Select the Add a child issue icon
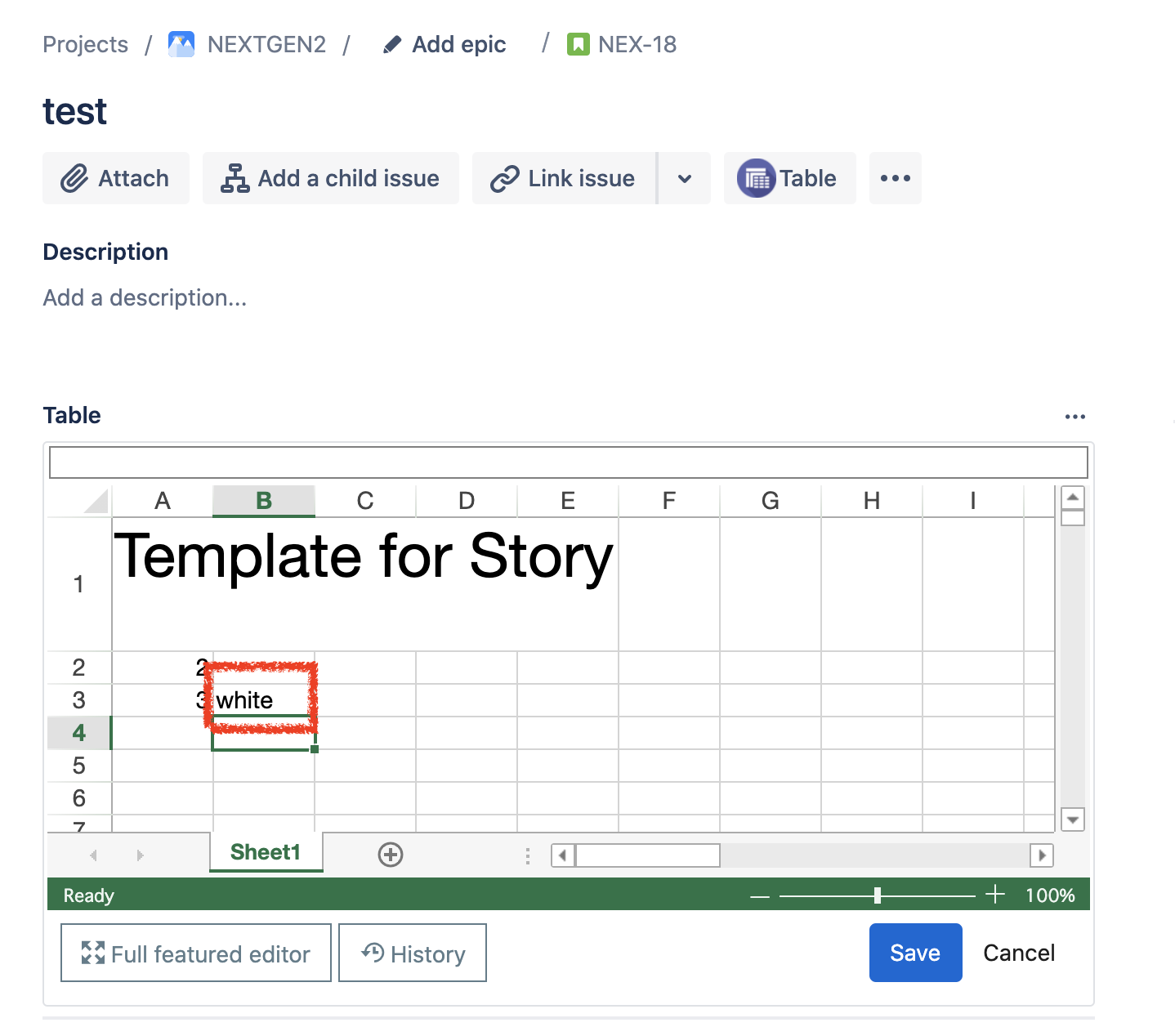1175x1036 pixels. point(234,178)
